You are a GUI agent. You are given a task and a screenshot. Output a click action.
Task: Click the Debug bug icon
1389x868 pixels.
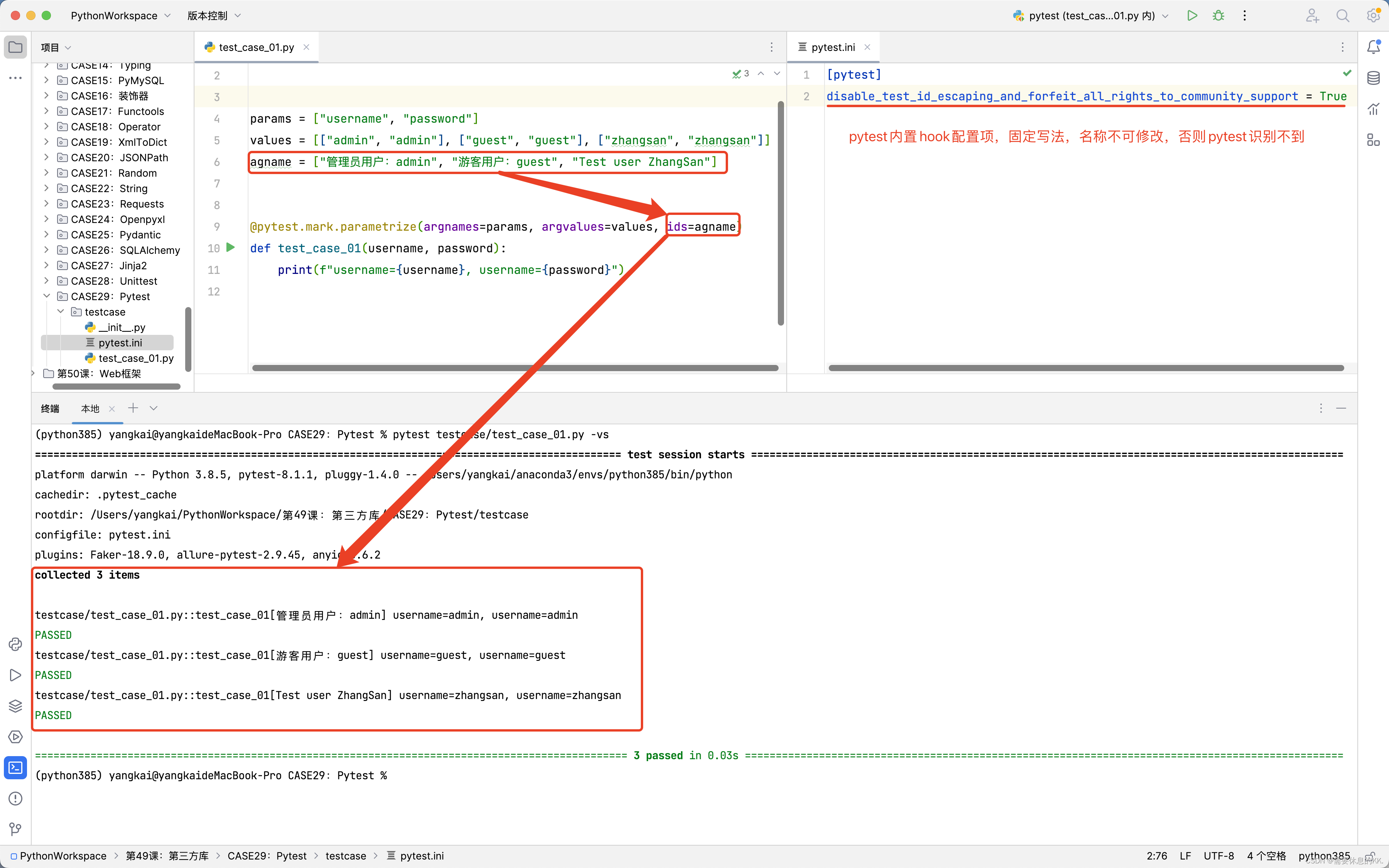[1218, 15]
